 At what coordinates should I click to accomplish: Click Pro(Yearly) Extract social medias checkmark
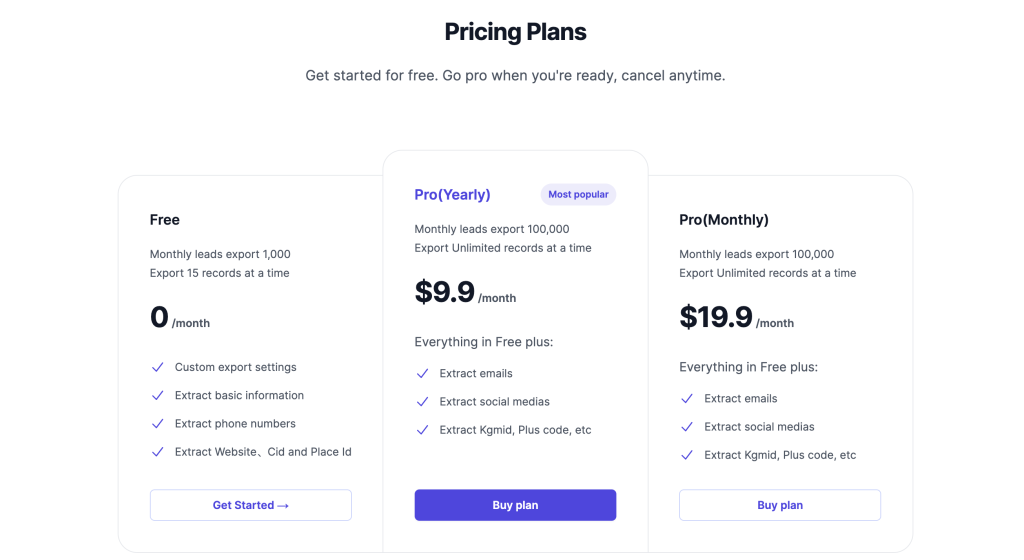coord(422,401)
